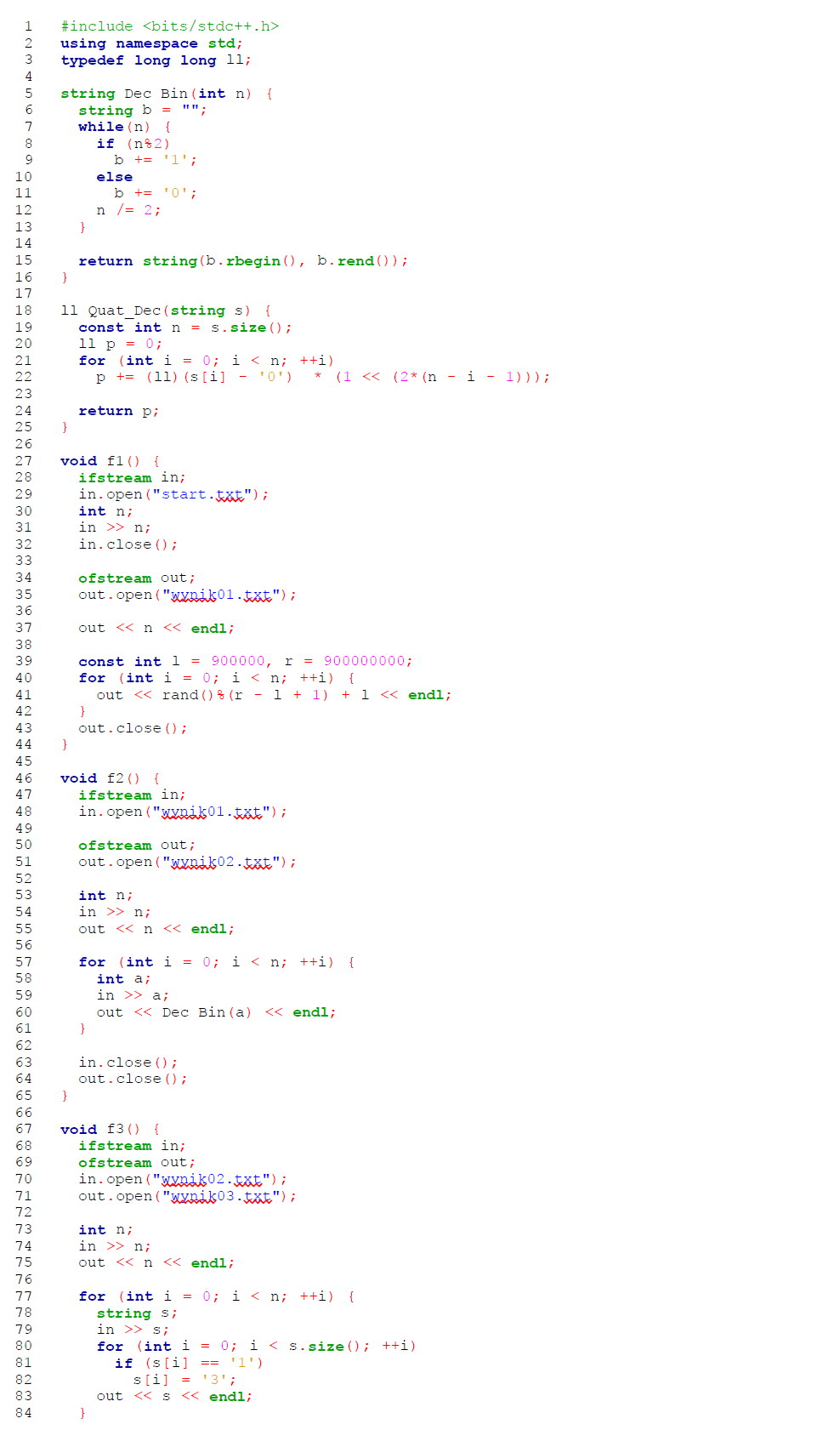Click the 'return string(b.rbegin(), b.rend());' line
Viewport: 840px width, 1447px height.
click(243, 260)
